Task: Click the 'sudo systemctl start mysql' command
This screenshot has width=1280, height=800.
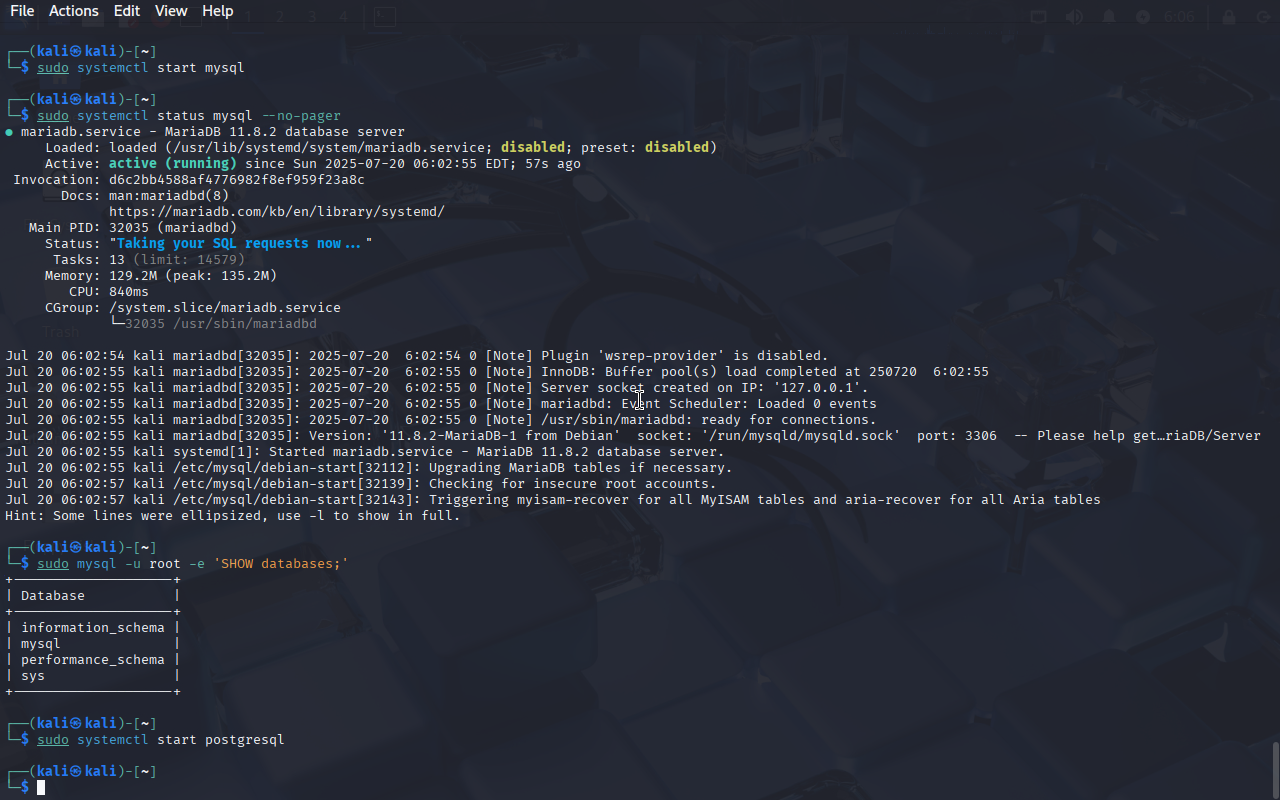Action: point(141,68)
